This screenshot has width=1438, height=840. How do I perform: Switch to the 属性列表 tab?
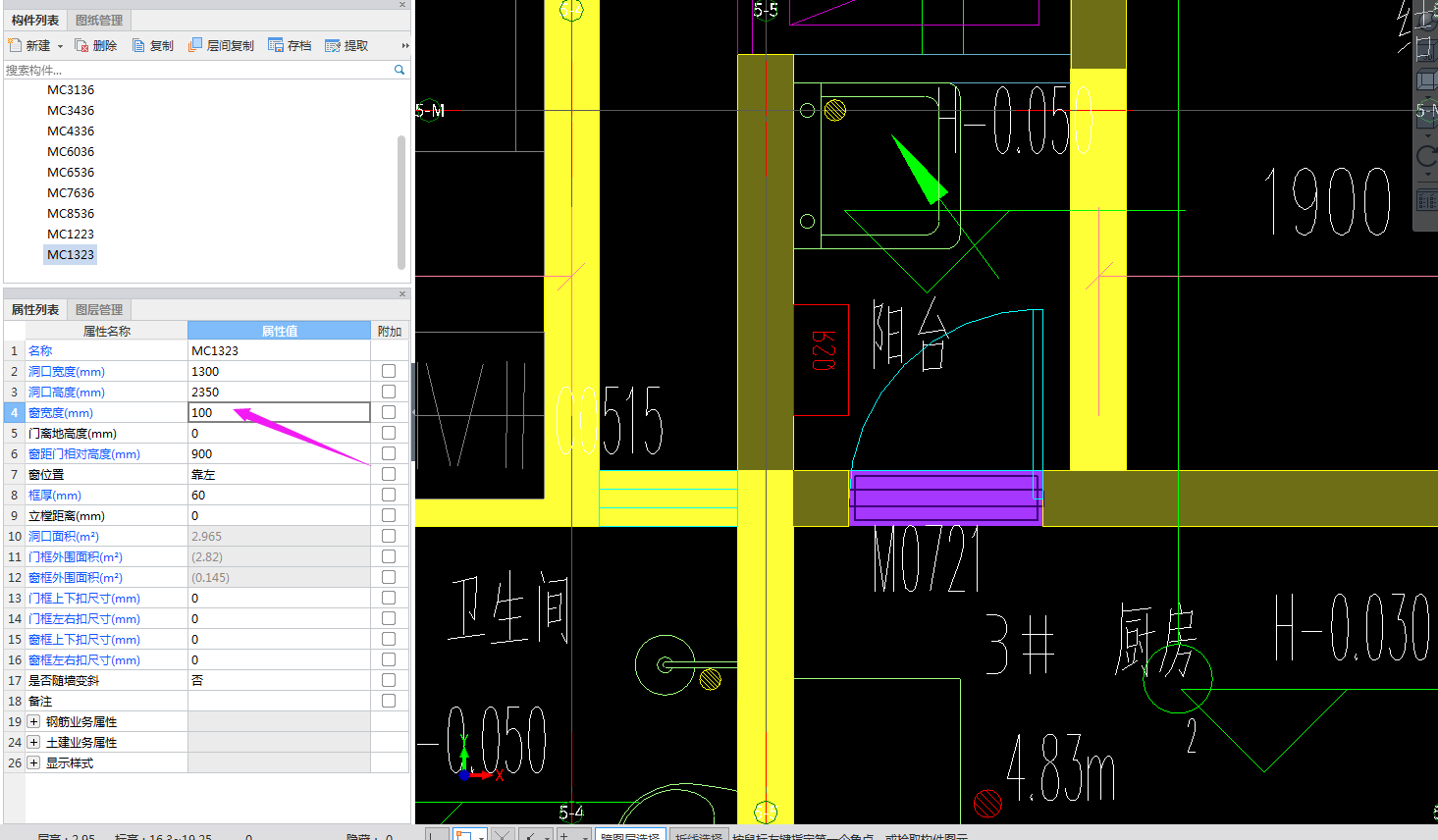tap(35, 309)
